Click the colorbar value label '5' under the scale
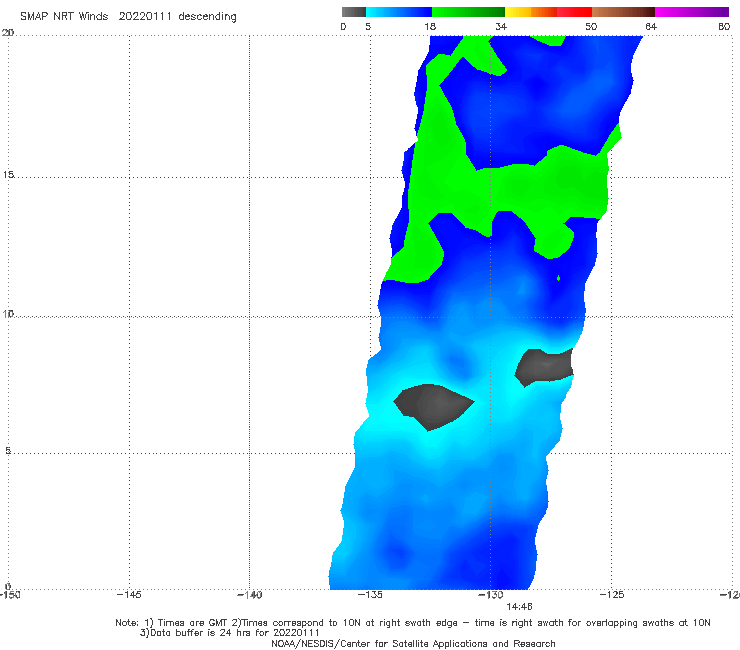The image size is (740, 650). click(368, 26)
